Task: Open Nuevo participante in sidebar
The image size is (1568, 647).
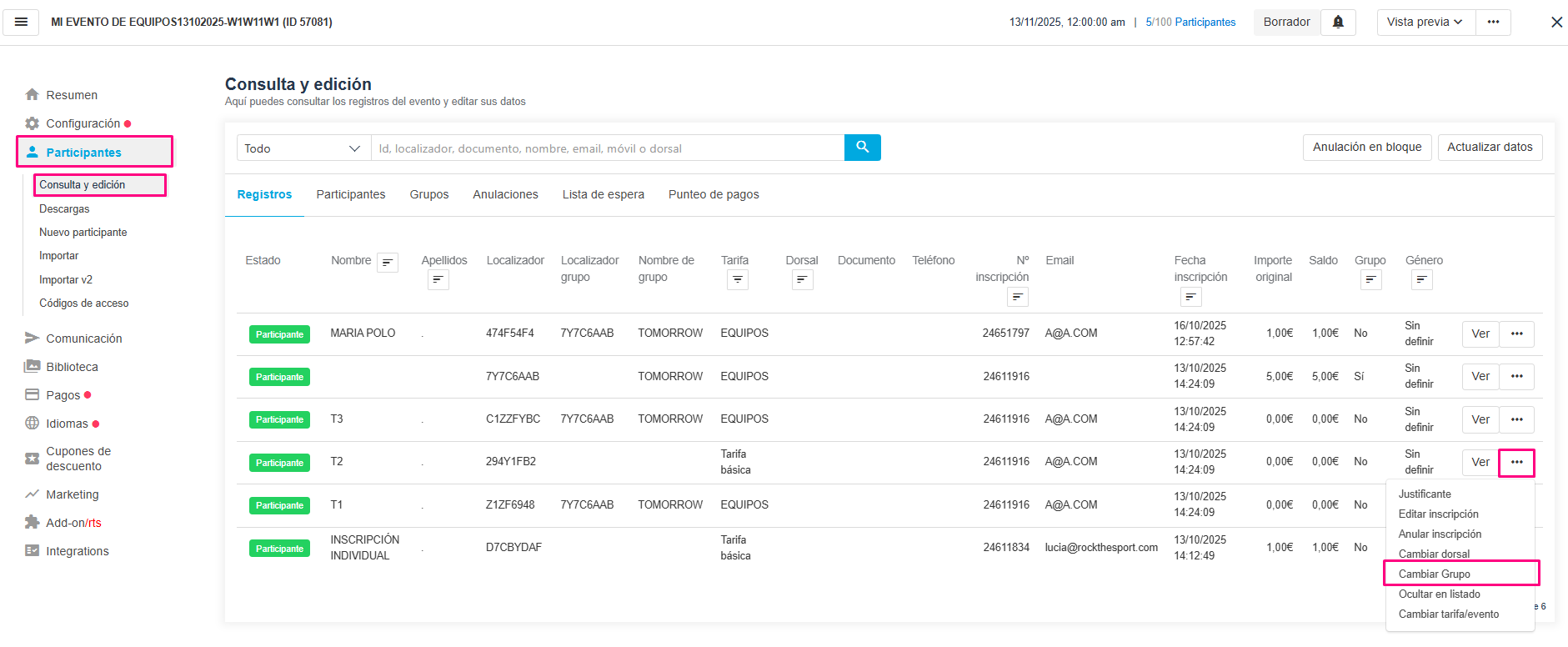Action: click(83, 233)
